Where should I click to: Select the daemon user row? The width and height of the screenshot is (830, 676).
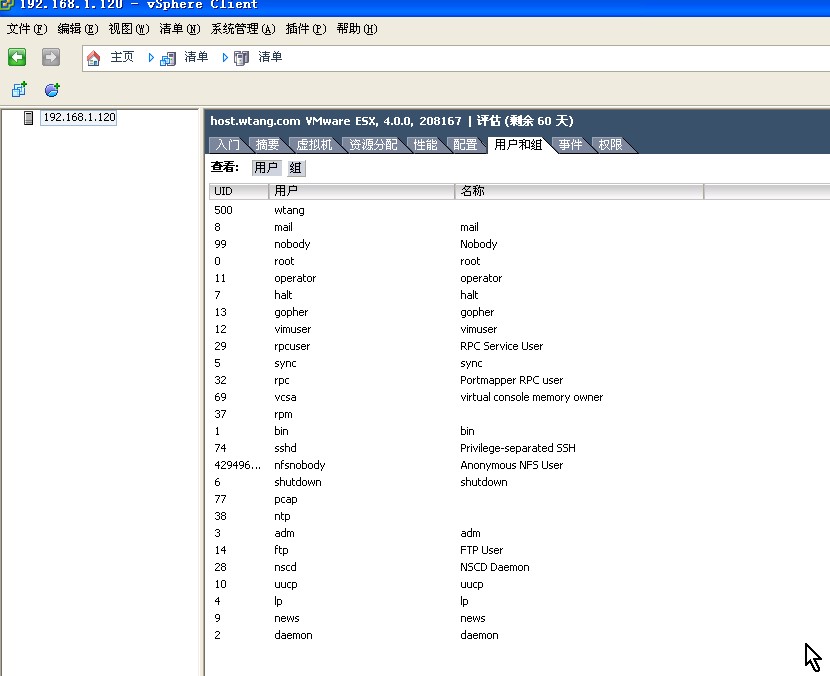[x=519, y=635]
